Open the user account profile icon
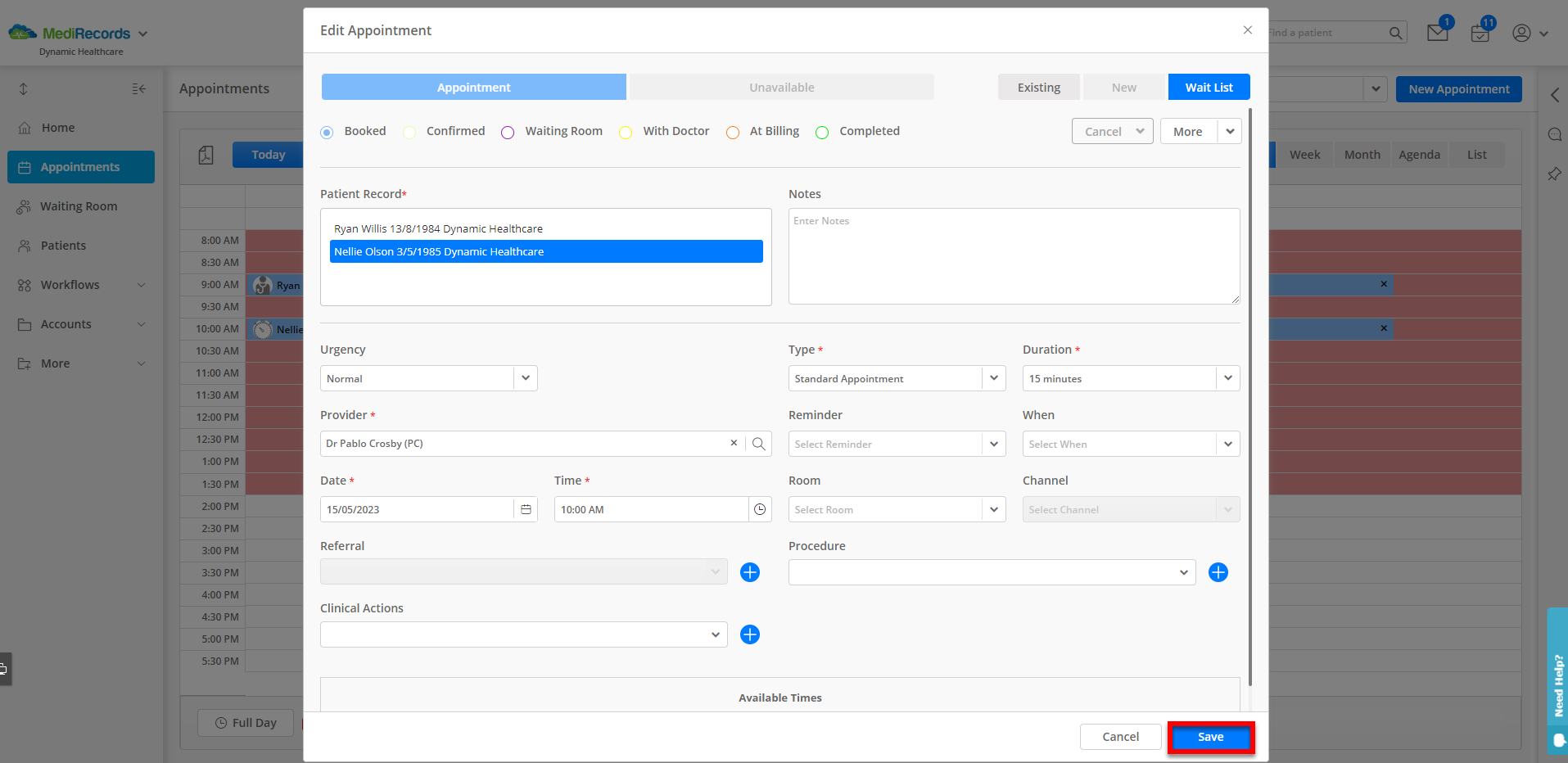The image size is (1568, 763). 1521,33
